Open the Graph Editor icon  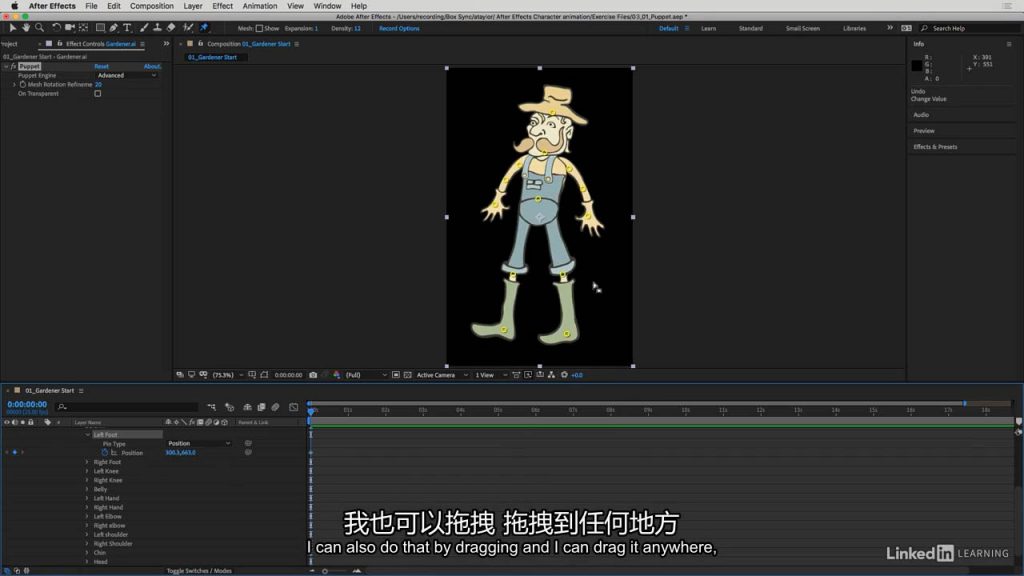click(x=294, y=407)
